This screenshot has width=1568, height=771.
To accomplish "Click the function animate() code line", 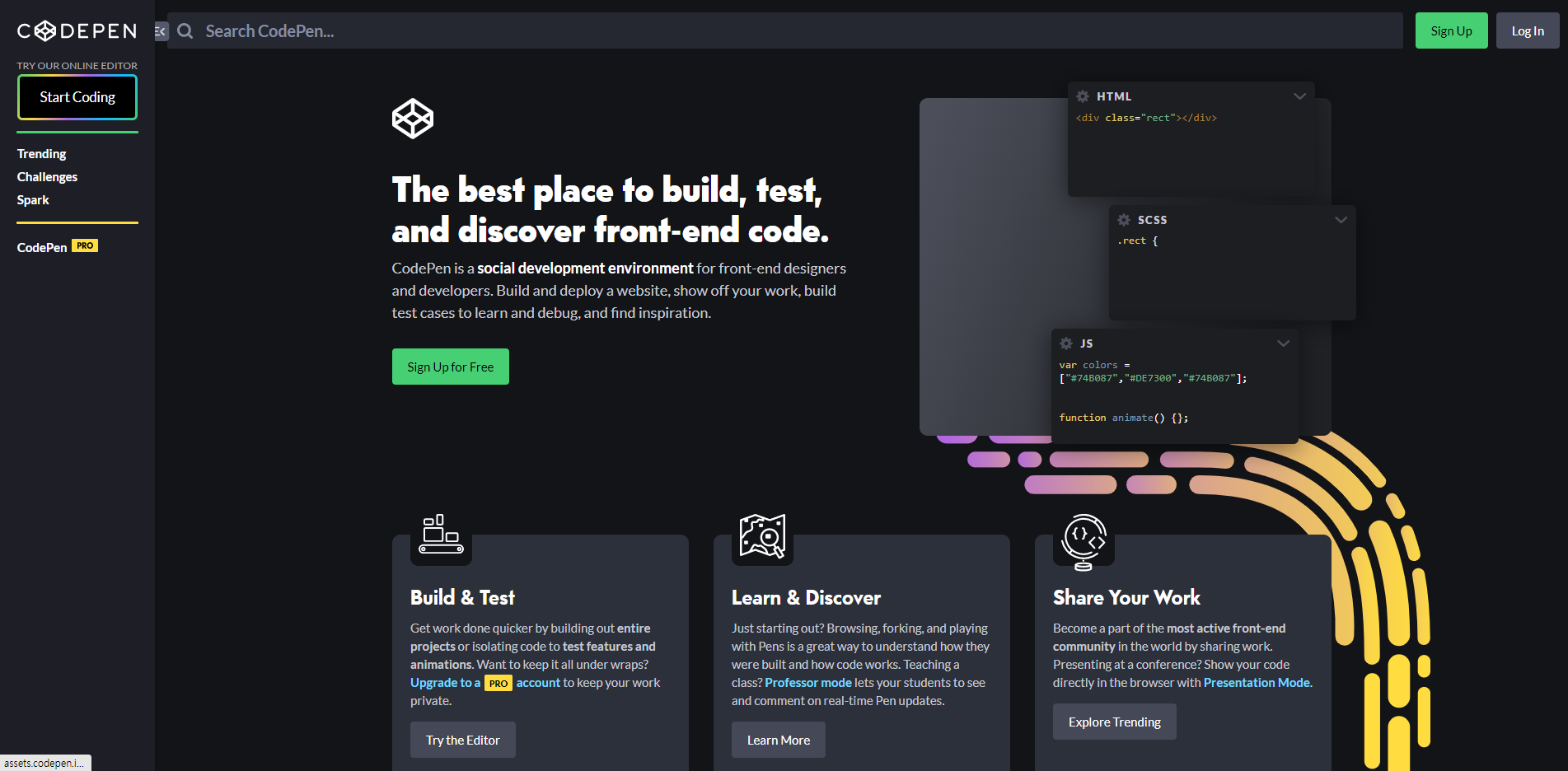I will pyautogui.click(x=1124, y=418).
